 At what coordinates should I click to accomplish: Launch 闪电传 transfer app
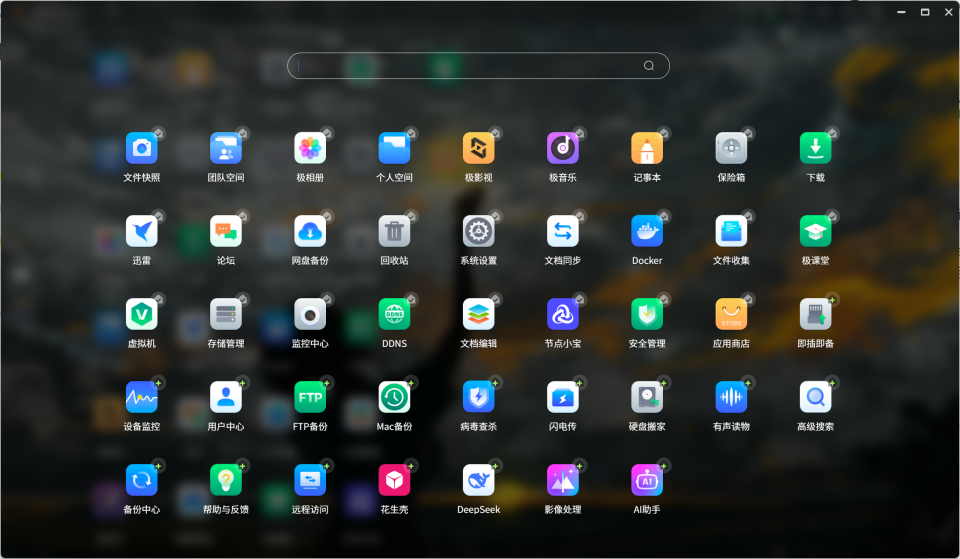click(x=563, y=397)
